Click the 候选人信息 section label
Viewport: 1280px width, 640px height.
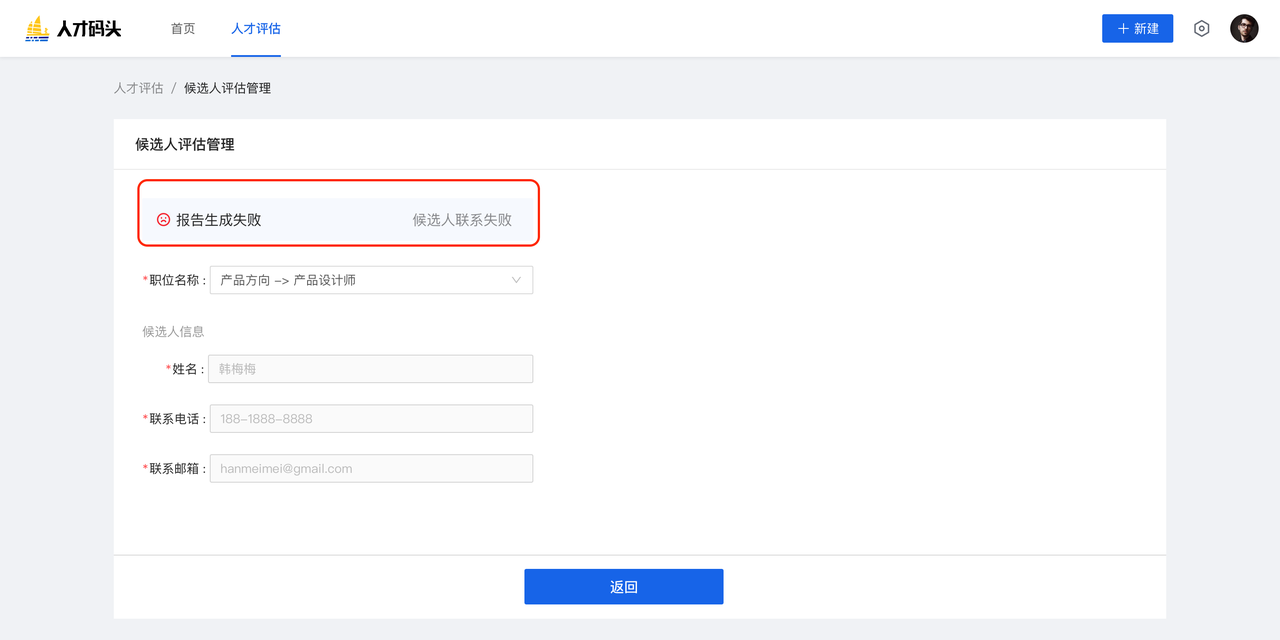[173, 331]
